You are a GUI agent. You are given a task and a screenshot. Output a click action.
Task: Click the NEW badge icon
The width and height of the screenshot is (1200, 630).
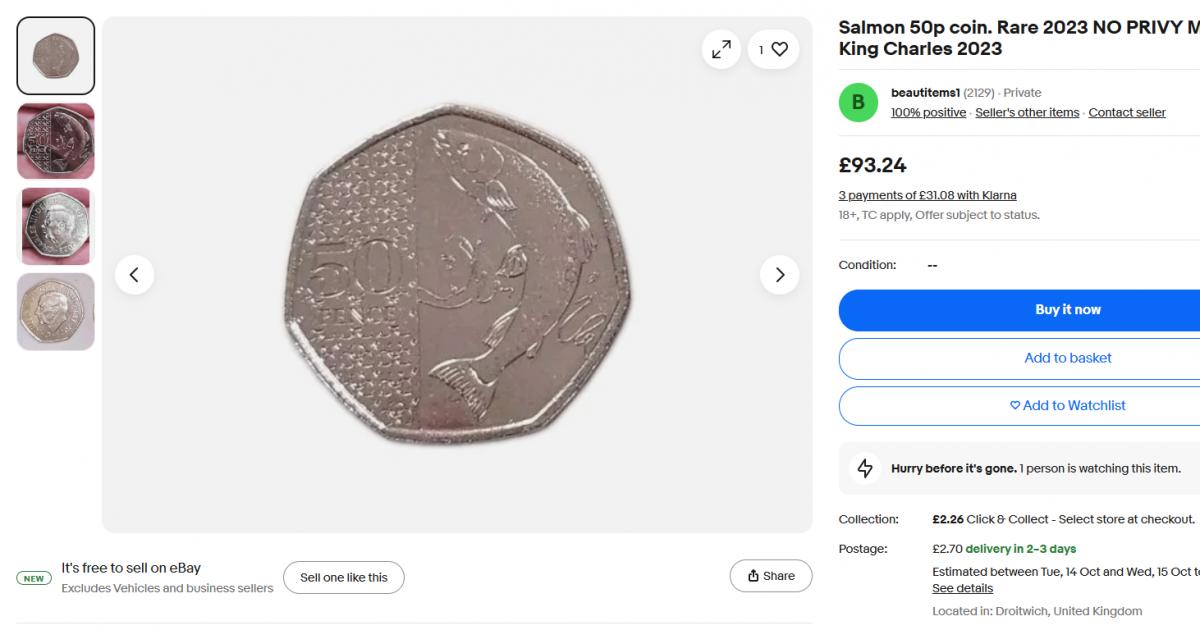[x=34, y=578]
